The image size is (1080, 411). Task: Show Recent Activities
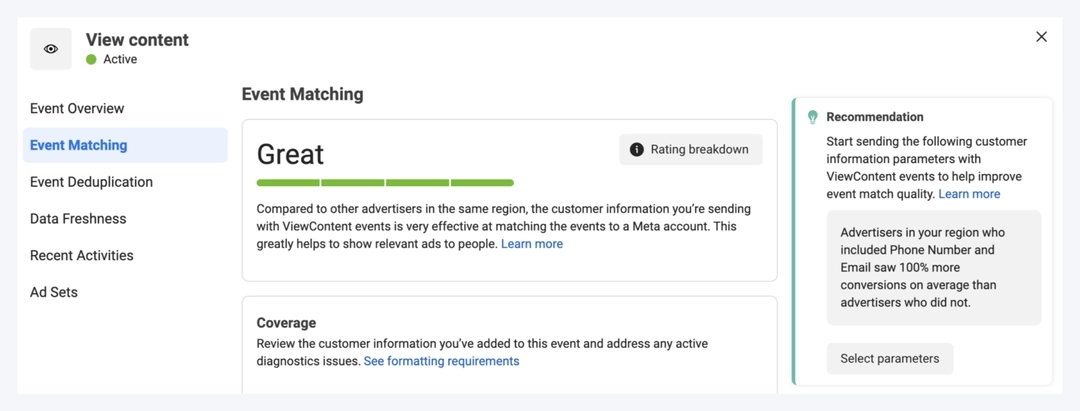pos(81,255)
